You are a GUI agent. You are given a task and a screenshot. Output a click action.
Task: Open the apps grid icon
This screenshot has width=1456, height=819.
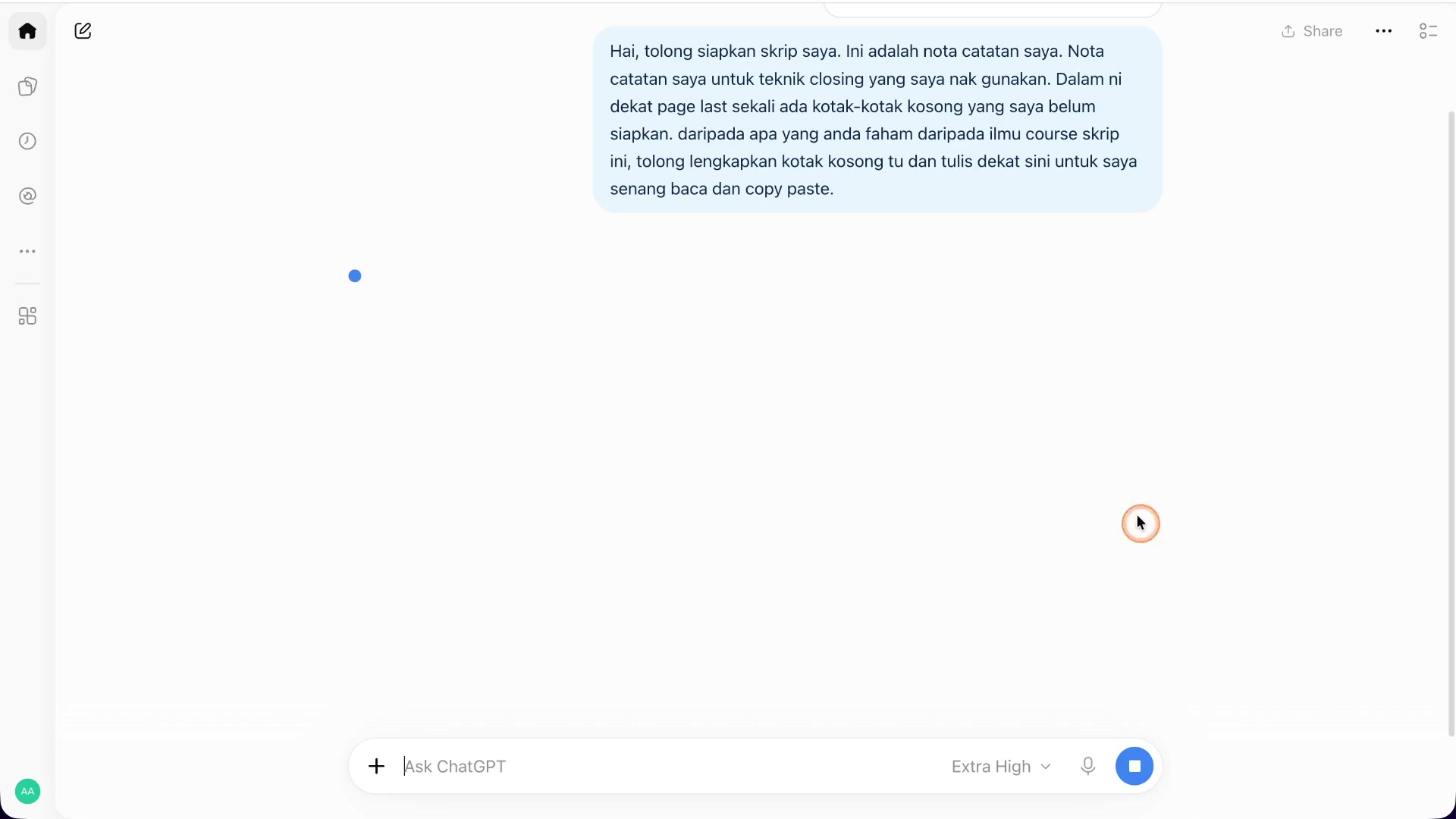click(27, 316)
